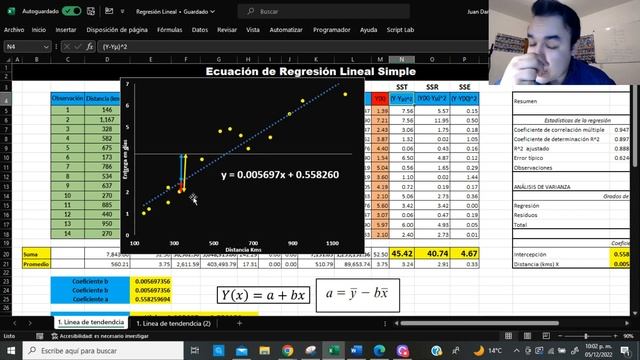
Task: Open the Disposición de página tab
Action: click(117, 30)
